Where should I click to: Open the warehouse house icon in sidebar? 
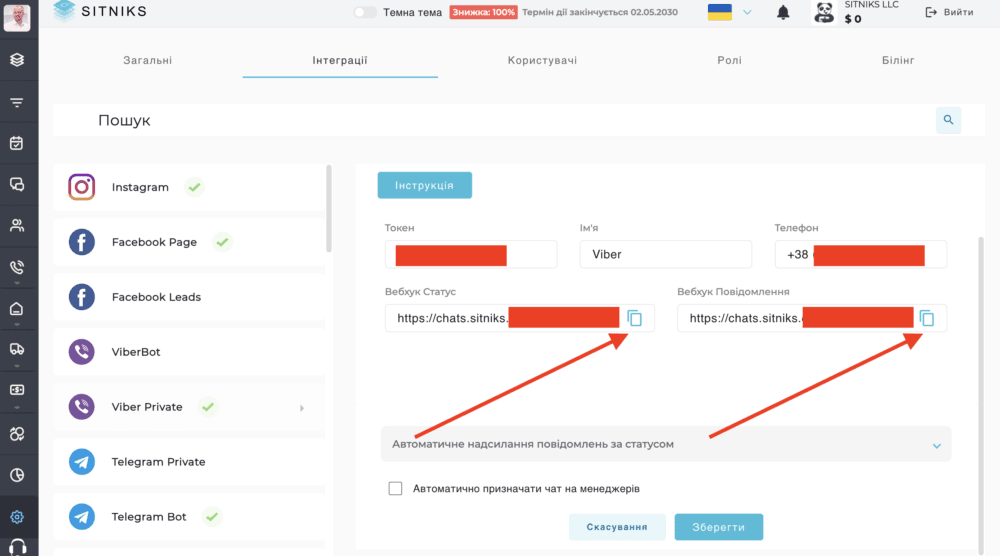tap(17, 309)
